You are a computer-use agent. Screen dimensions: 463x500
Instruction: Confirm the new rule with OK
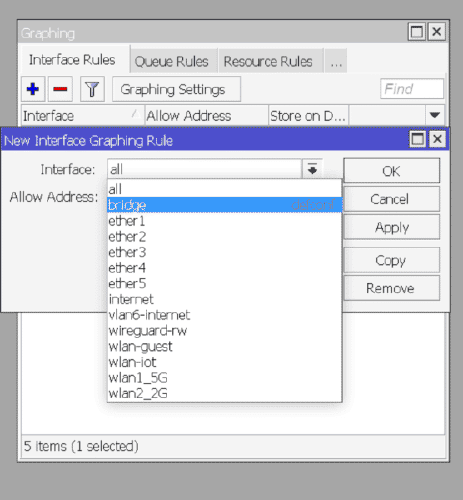pyautogui.click(x=392, y=171)
